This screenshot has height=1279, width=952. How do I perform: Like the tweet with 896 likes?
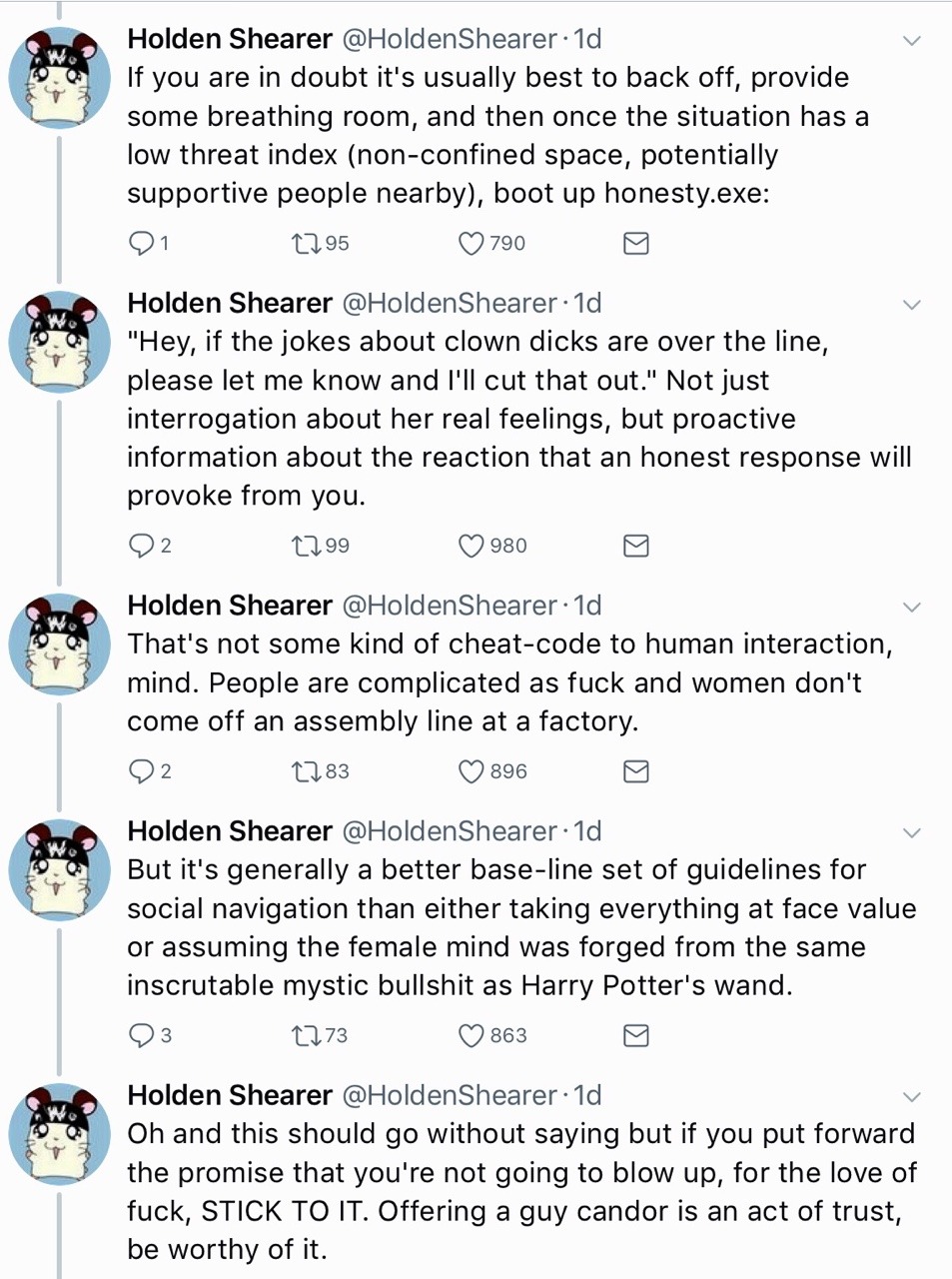[x=471, y=771]
